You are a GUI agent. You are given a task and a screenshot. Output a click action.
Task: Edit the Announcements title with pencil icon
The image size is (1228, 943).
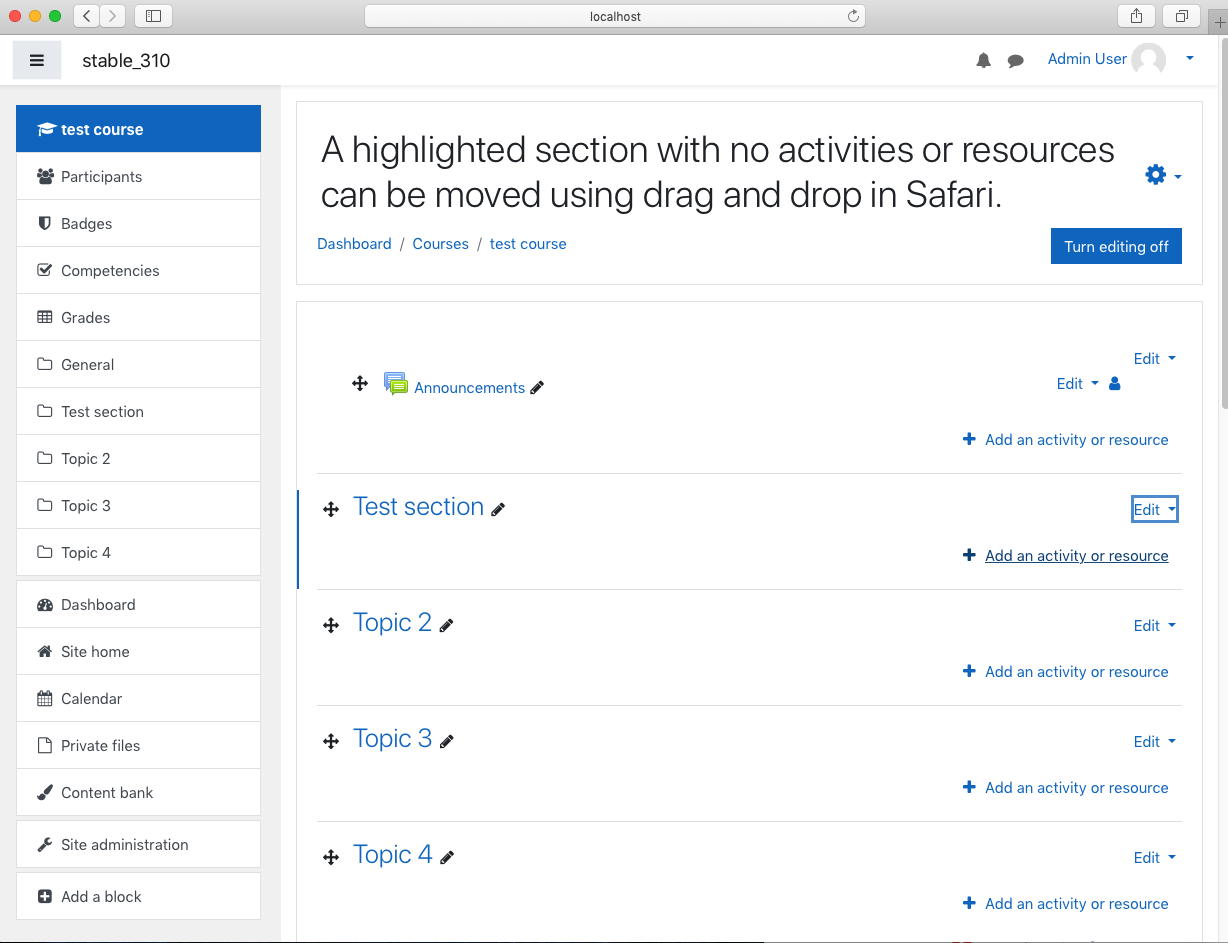click(x=537, y=388)
